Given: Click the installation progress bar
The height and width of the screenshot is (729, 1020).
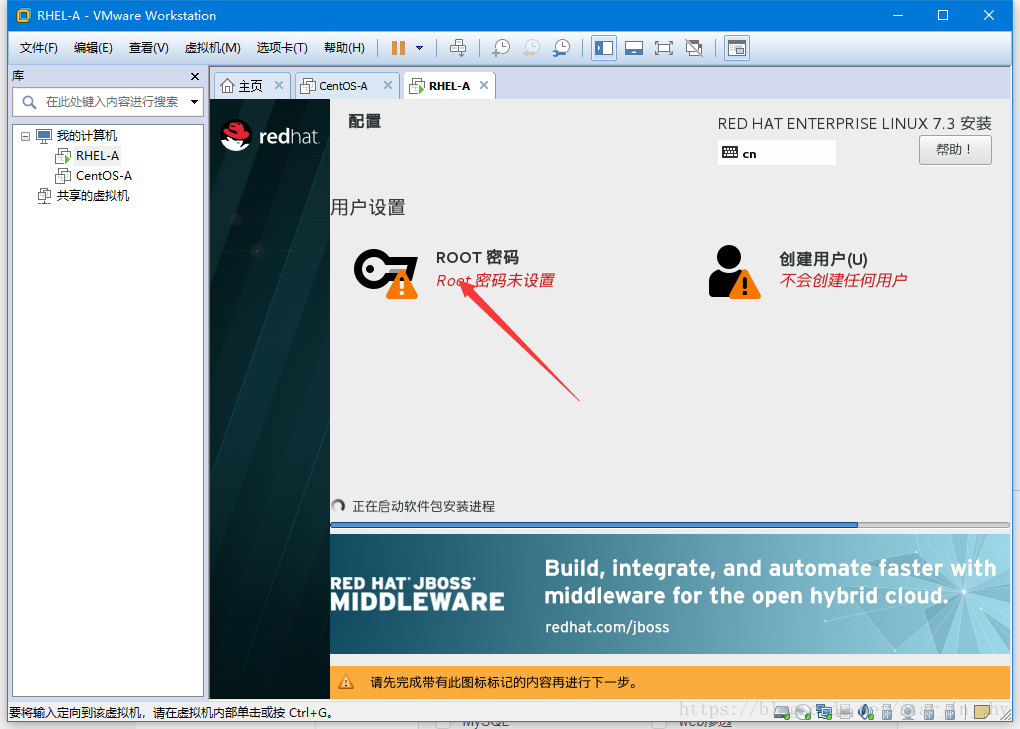Looking at the screenshot, I should pyautogui.click(x=669, y=524).
